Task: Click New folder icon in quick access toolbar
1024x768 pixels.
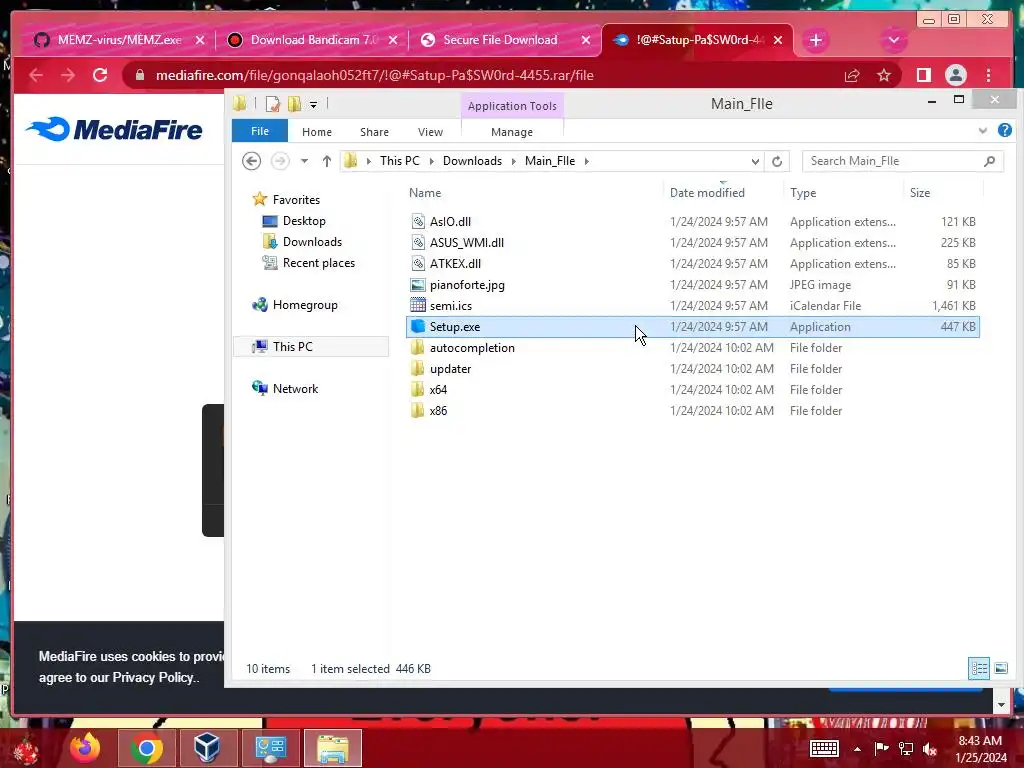Action: [295, 104]
